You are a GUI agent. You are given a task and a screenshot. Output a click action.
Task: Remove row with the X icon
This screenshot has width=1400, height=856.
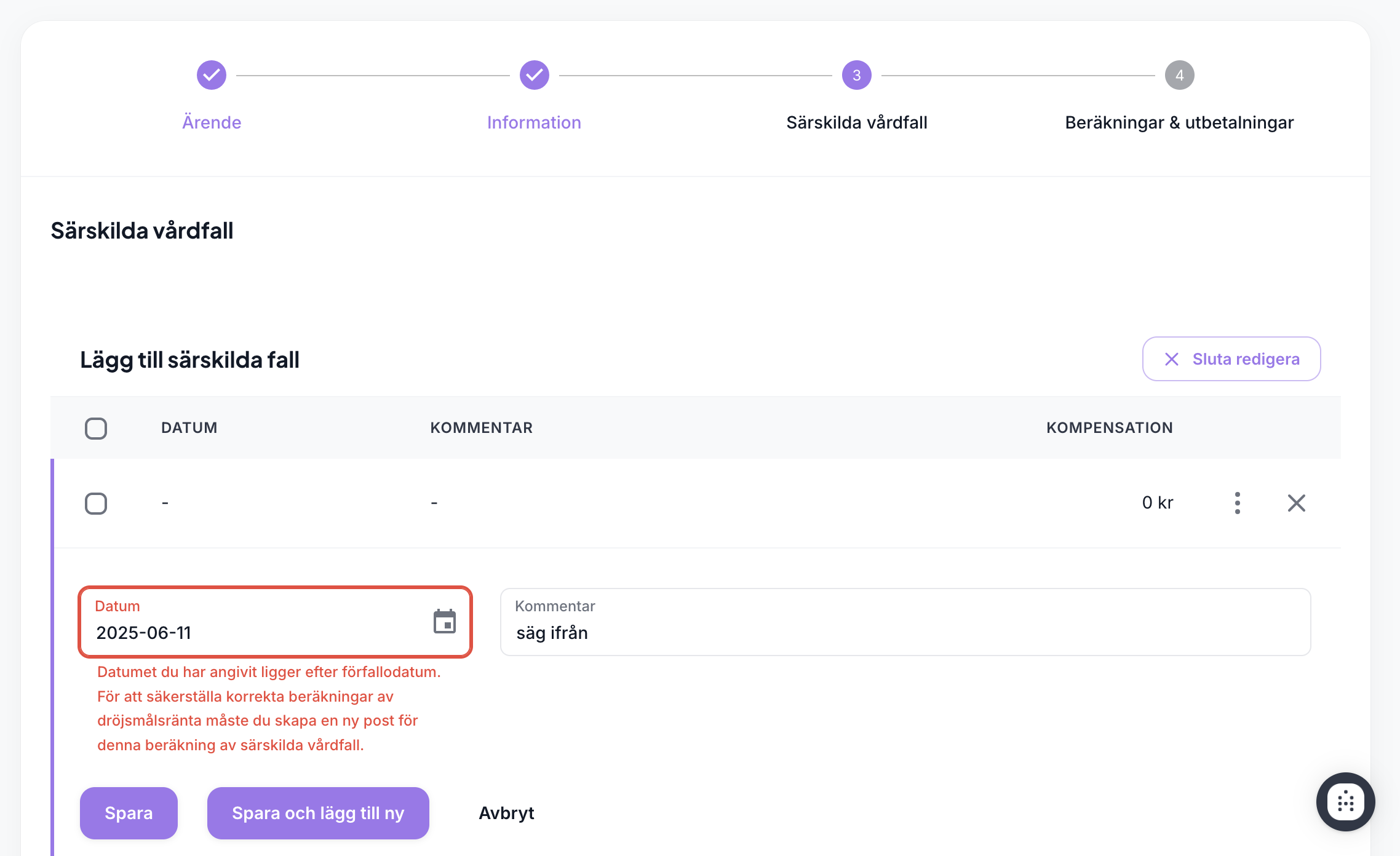point(1296,503)
